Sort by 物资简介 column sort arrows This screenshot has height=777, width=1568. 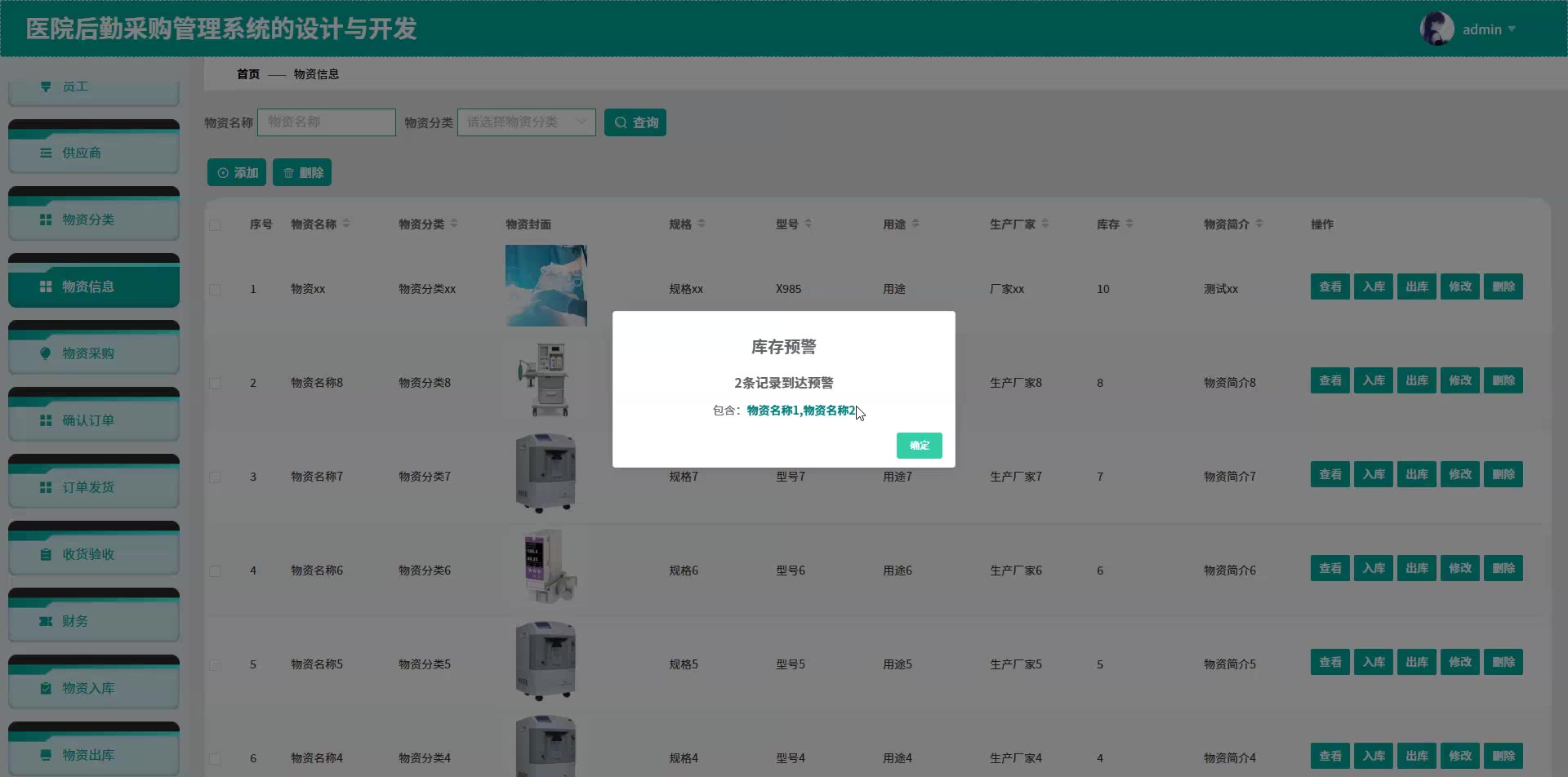coord(1259,224)
